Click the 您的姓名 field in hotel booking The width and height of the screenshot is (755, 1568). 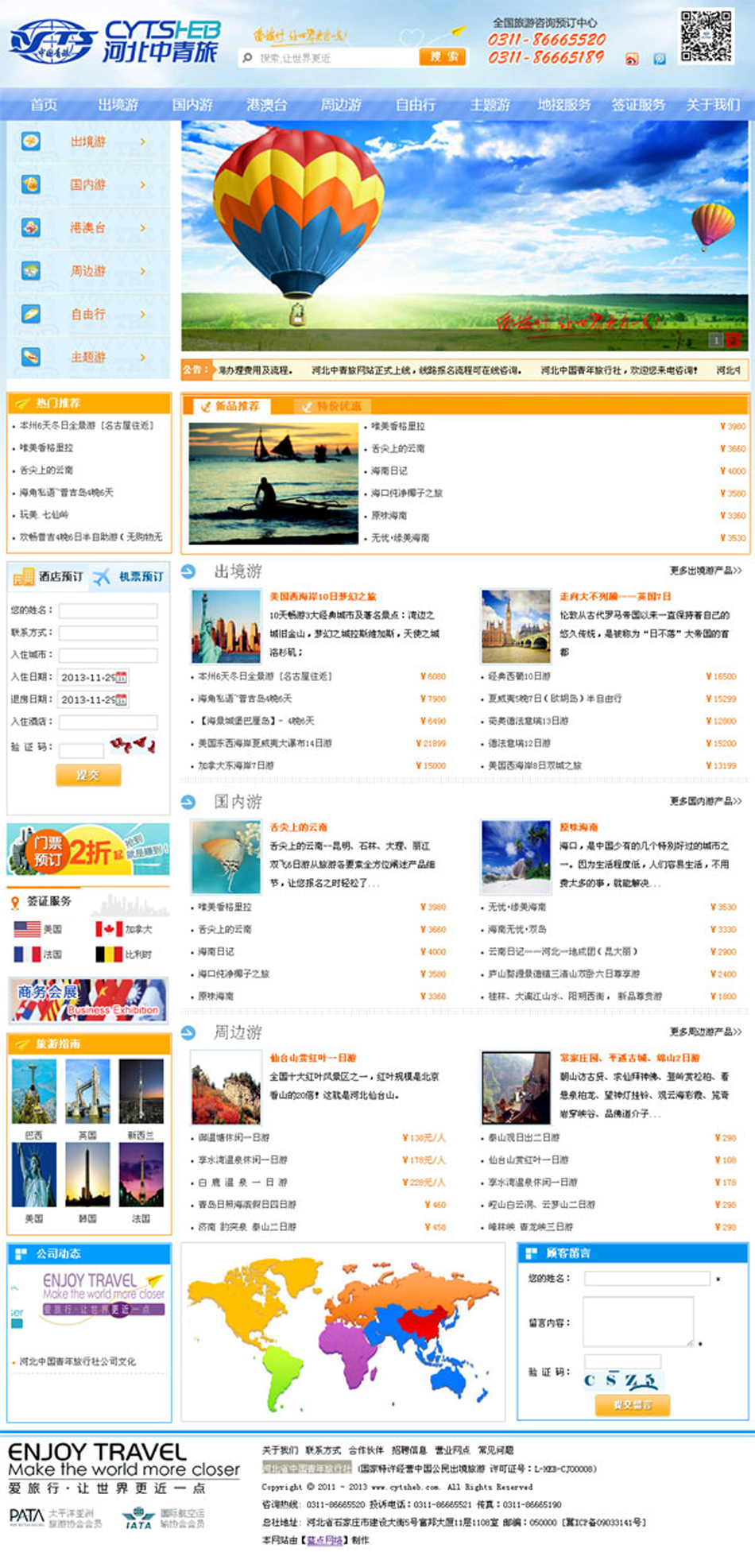(108, 610)
